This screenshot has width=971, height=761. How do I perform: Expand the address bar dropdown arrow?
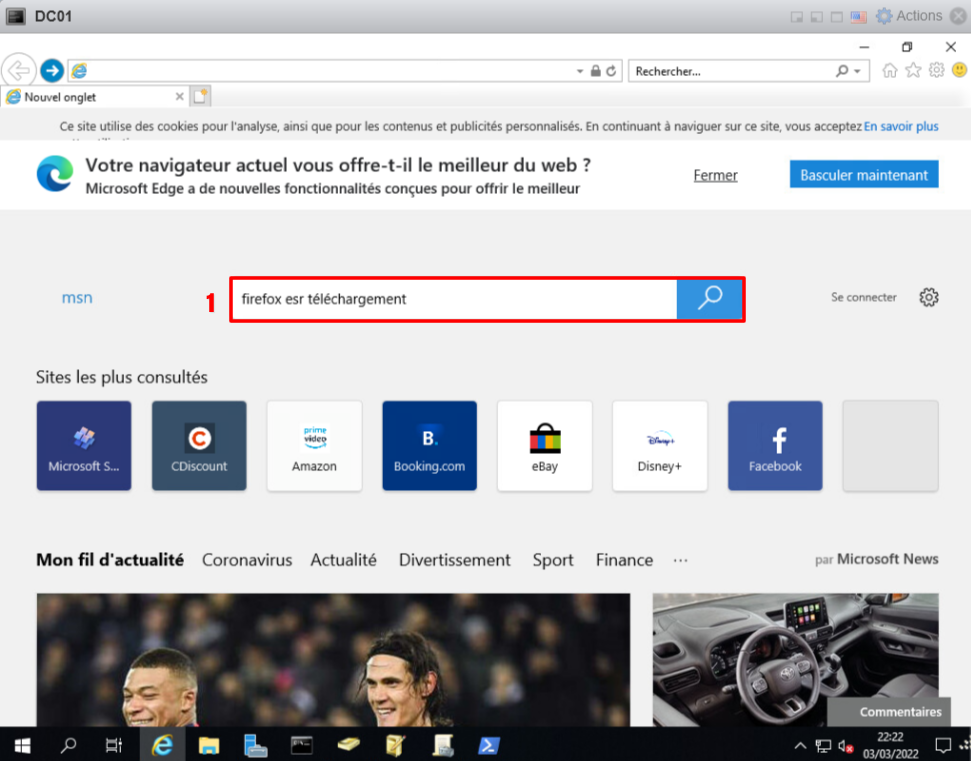click(580, 71)
